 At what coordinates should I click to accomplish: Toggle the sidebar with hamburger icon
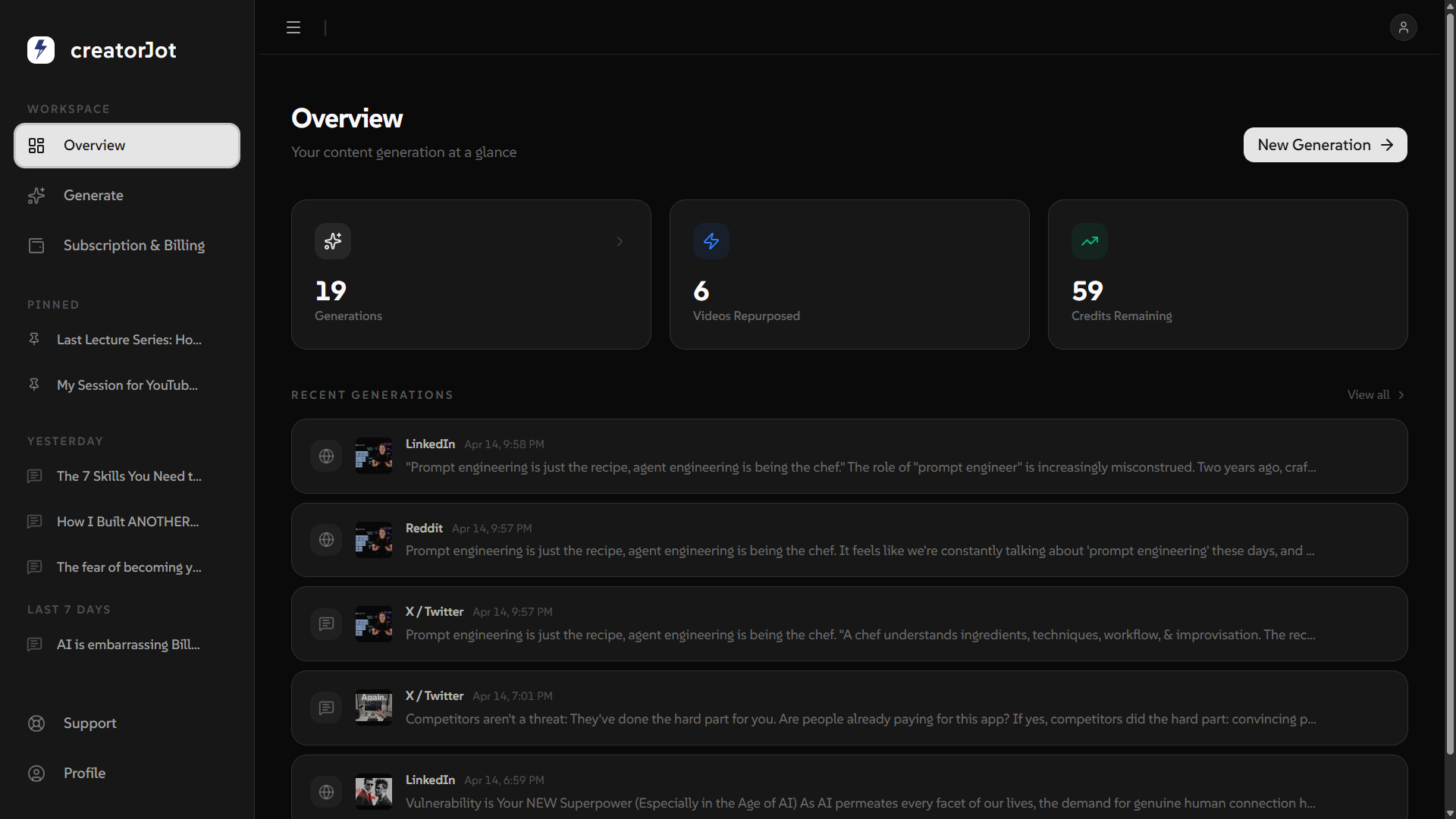pos(293,28)
